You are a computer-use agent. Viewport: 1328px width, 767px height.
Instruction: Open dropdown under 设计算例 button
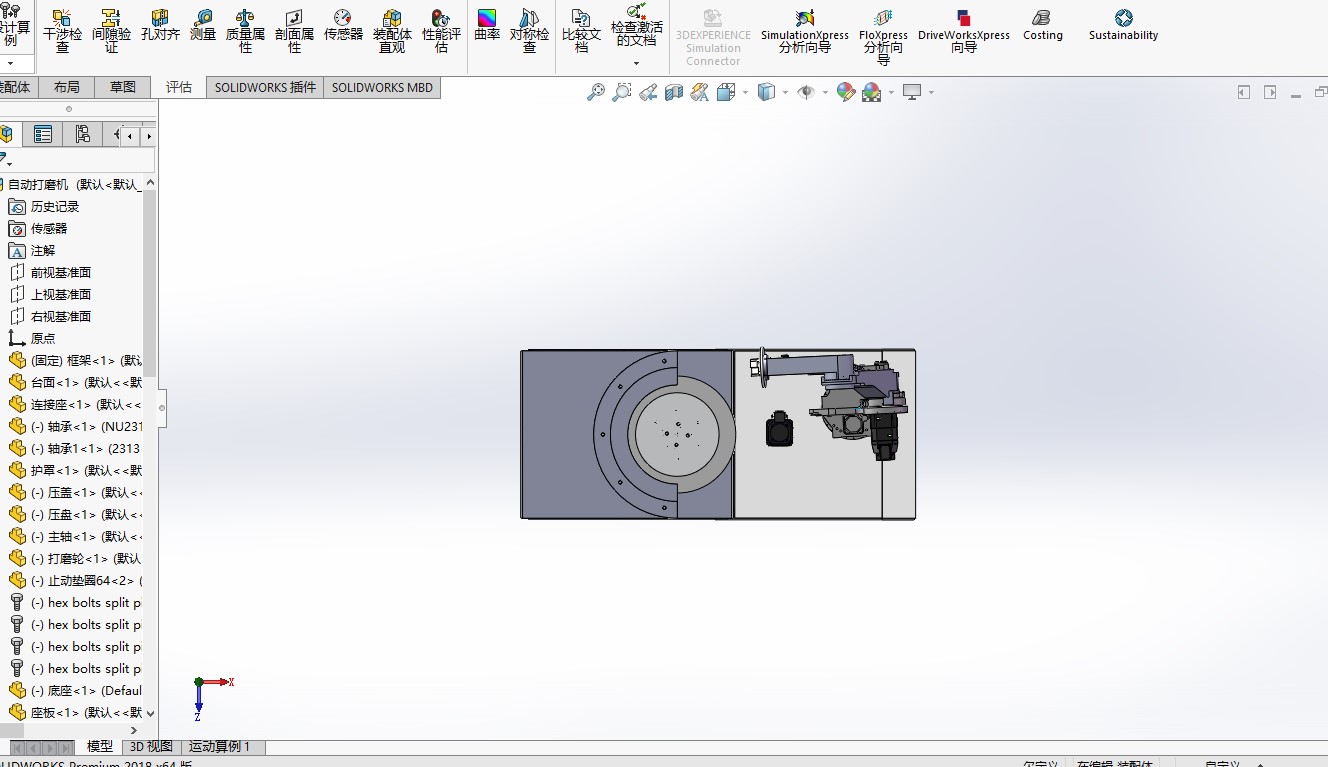(x=10, y=63)
